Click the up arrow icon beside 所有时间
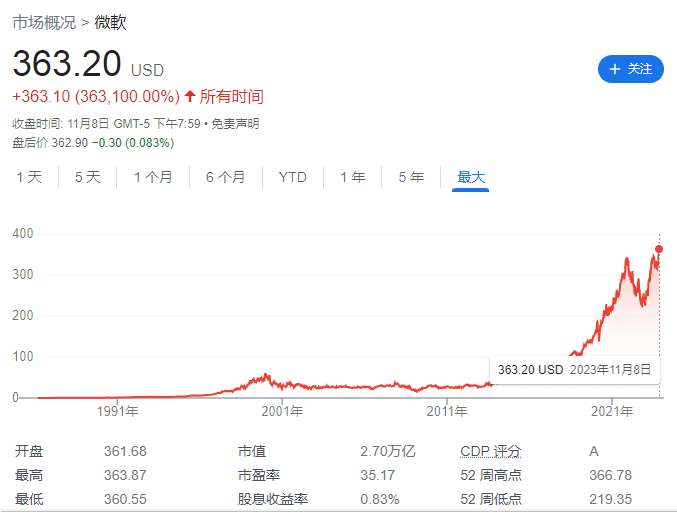The width and height of the screenshot is (677, 512). [x=190, y=96]
